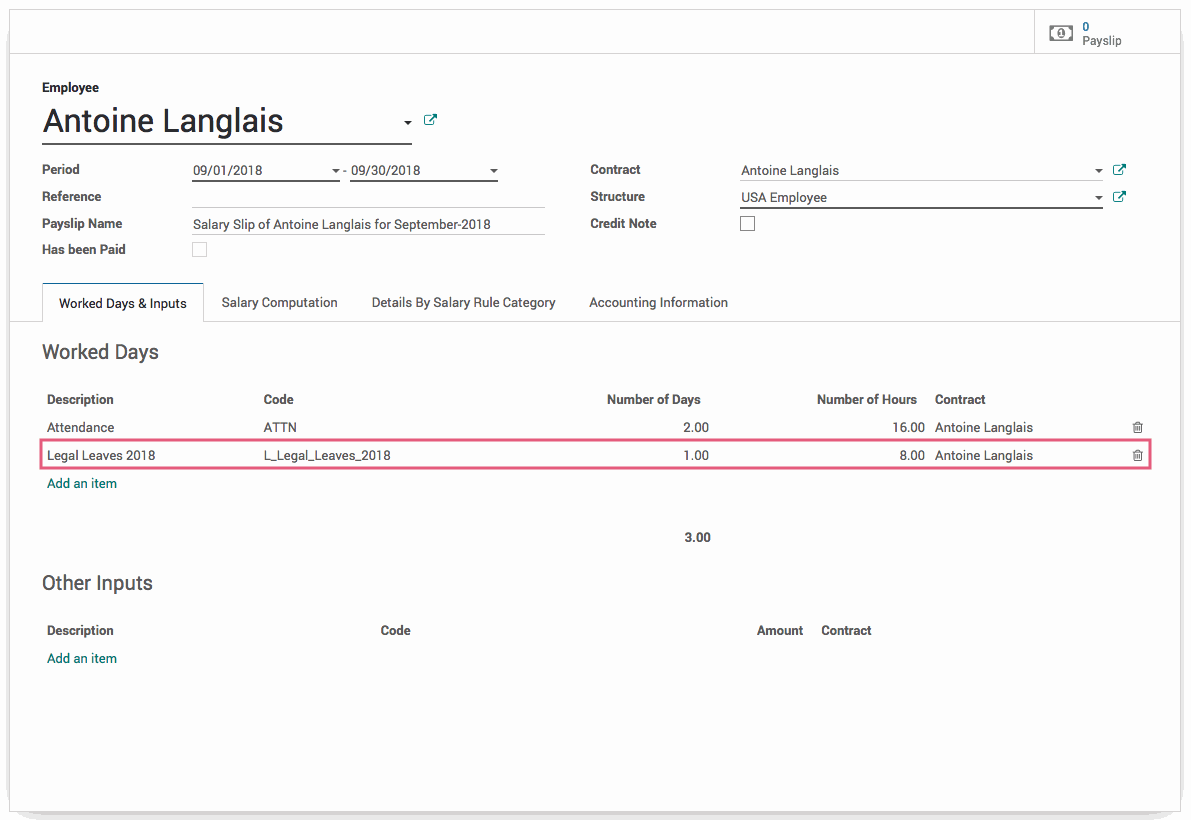This screenshot has height=820, width=1191.
Task: Expand the Structure dropdown arrow
Action: tap(1098, 197)
